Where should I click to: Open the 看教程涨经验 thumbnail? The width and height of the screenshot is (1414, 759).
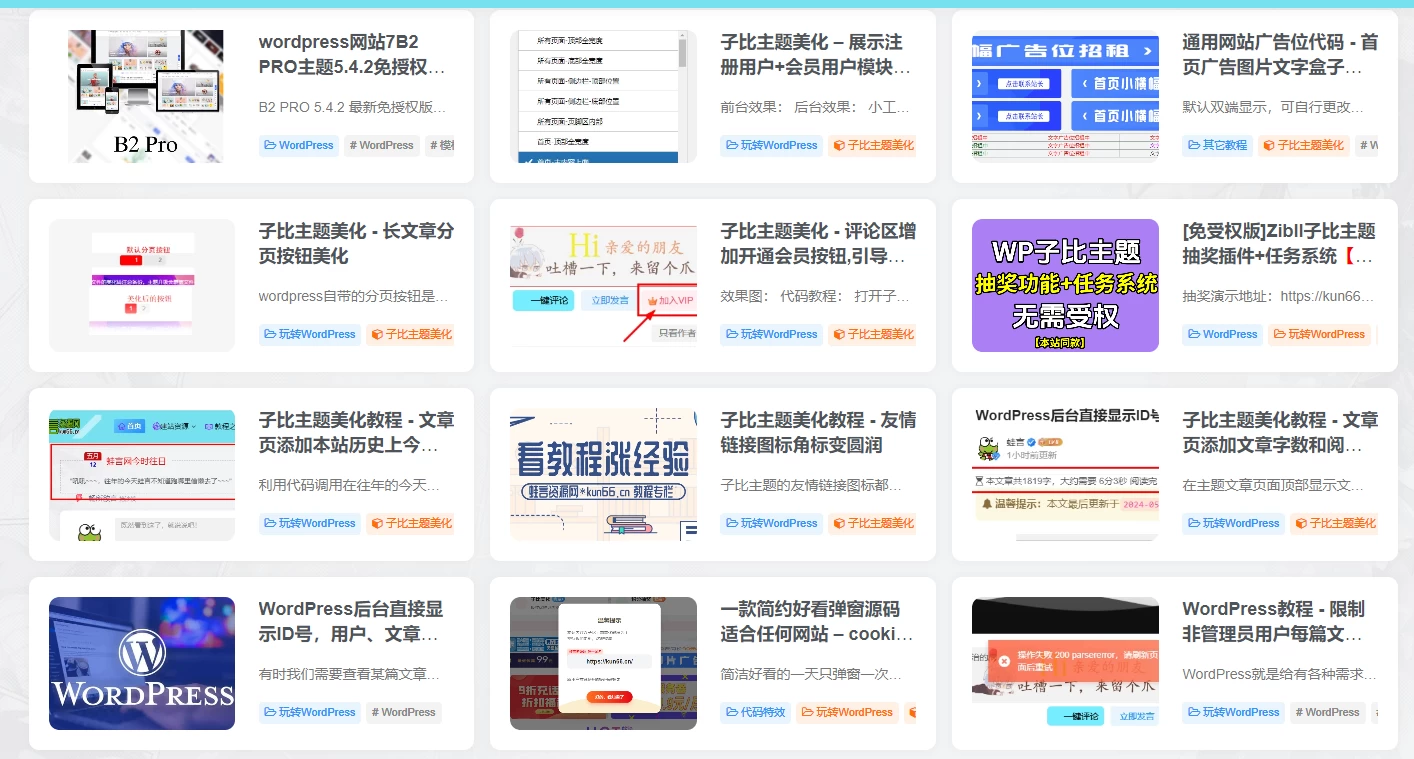pos(603,474)
